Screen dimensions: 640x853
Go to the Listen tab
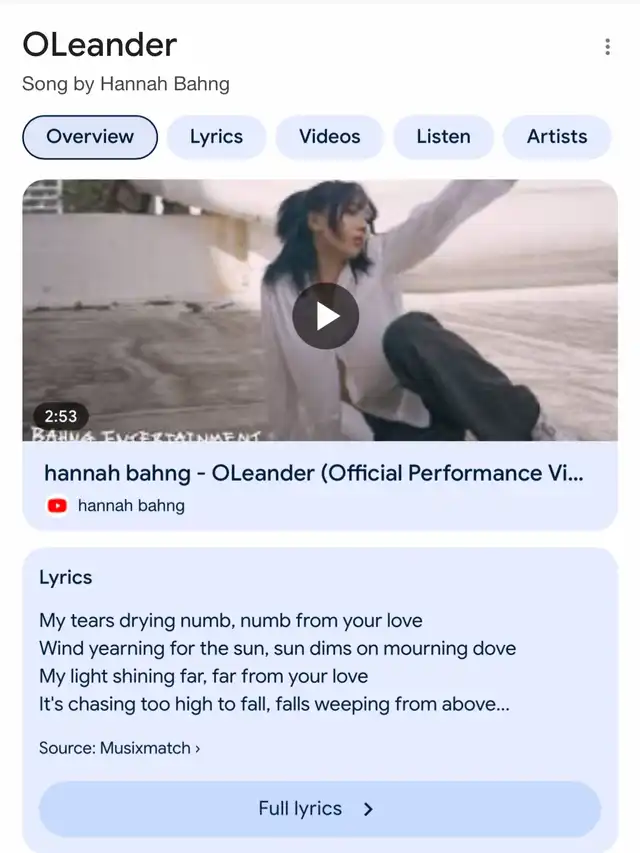point(443,137)
